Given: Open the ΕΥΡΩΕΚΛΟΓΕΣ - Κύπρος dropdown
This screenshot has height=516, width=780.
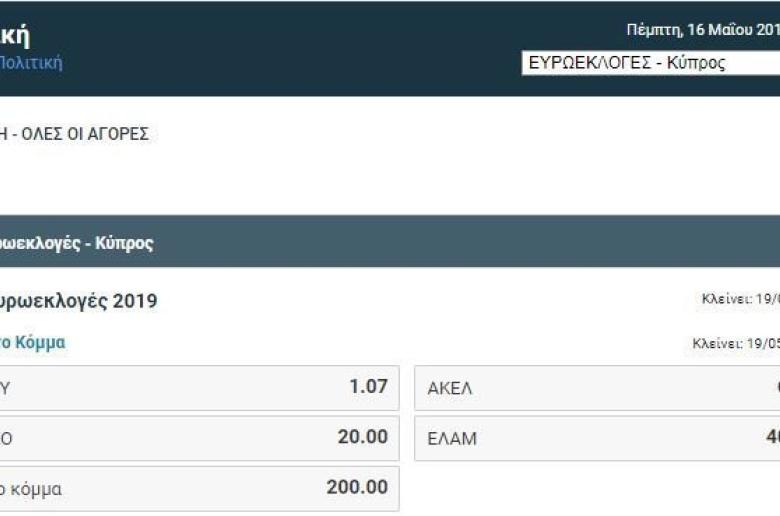Looking at the screenshot, I should point(651,63).
